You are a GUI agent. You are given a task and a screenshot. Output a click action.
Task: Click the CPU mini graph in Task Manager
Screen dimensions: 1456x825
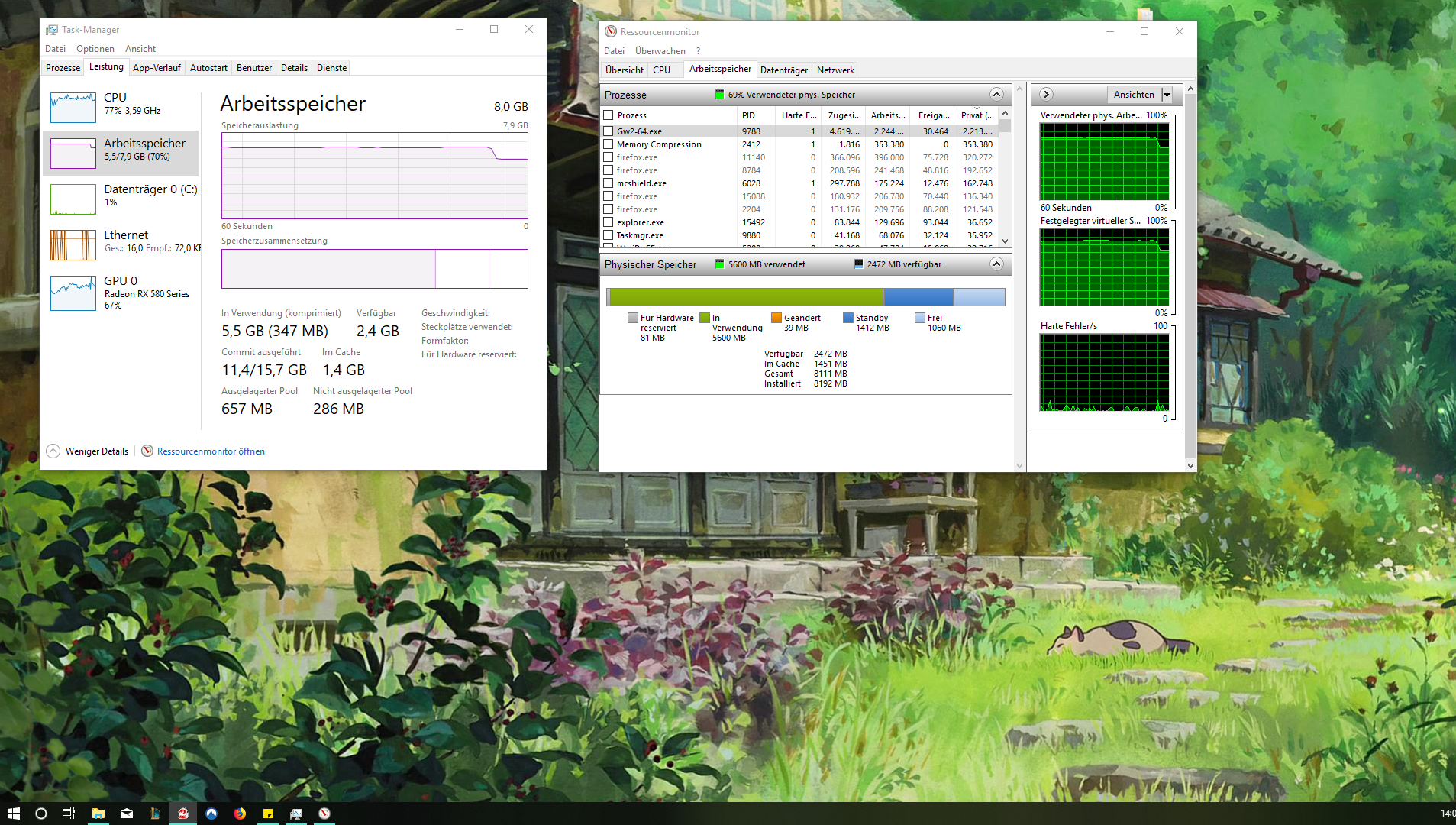(x=73, y=108)
